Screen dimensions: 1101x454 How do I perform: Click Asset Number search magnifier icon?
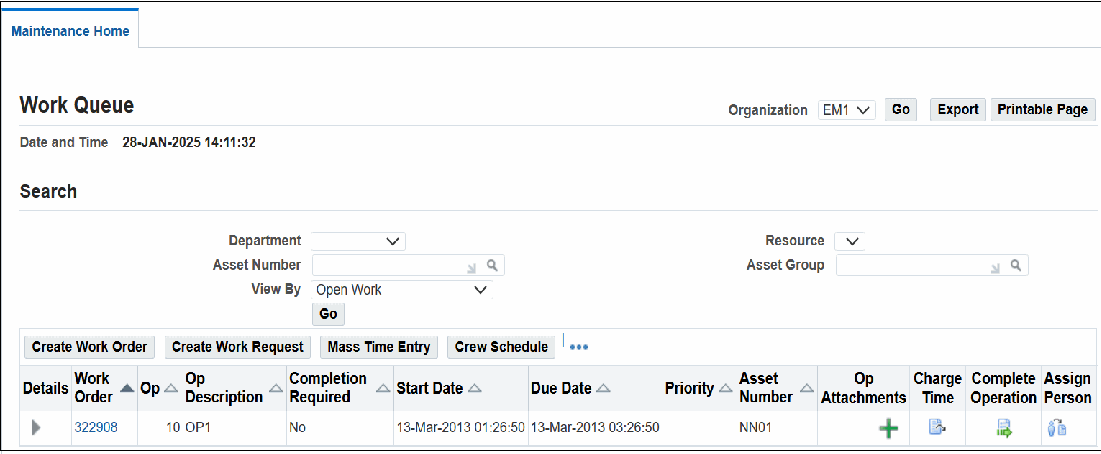[x=492, y=265]
